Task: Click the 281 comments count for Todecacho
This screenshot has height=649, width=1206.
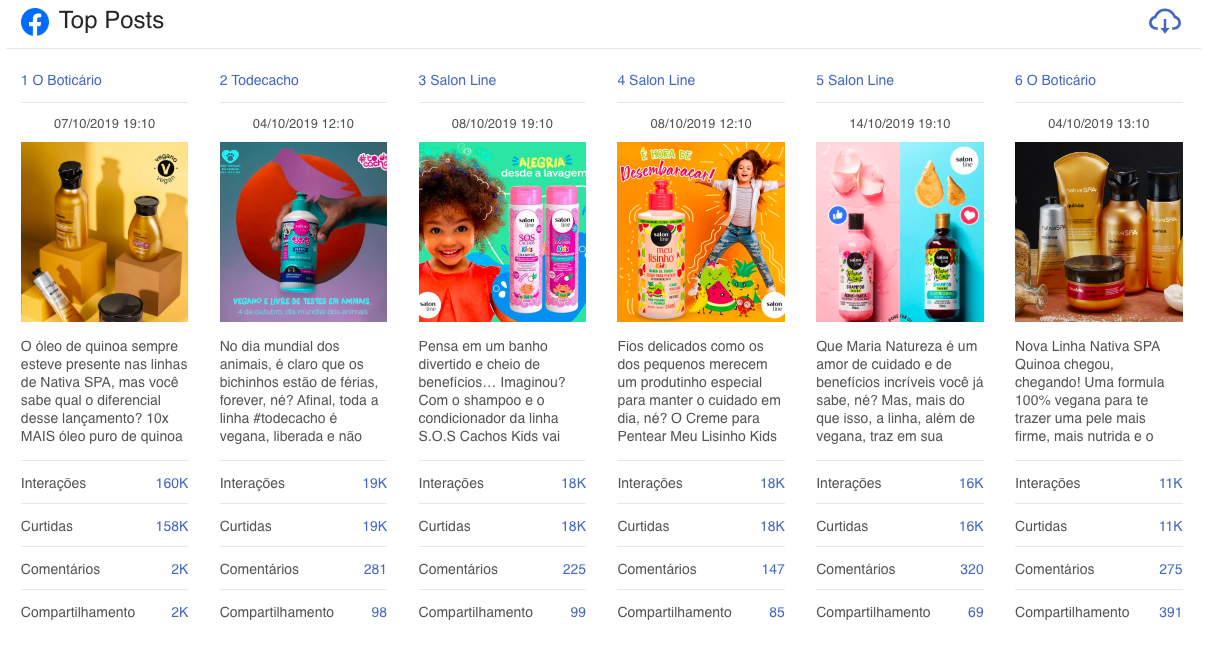Action: [375, 569]
